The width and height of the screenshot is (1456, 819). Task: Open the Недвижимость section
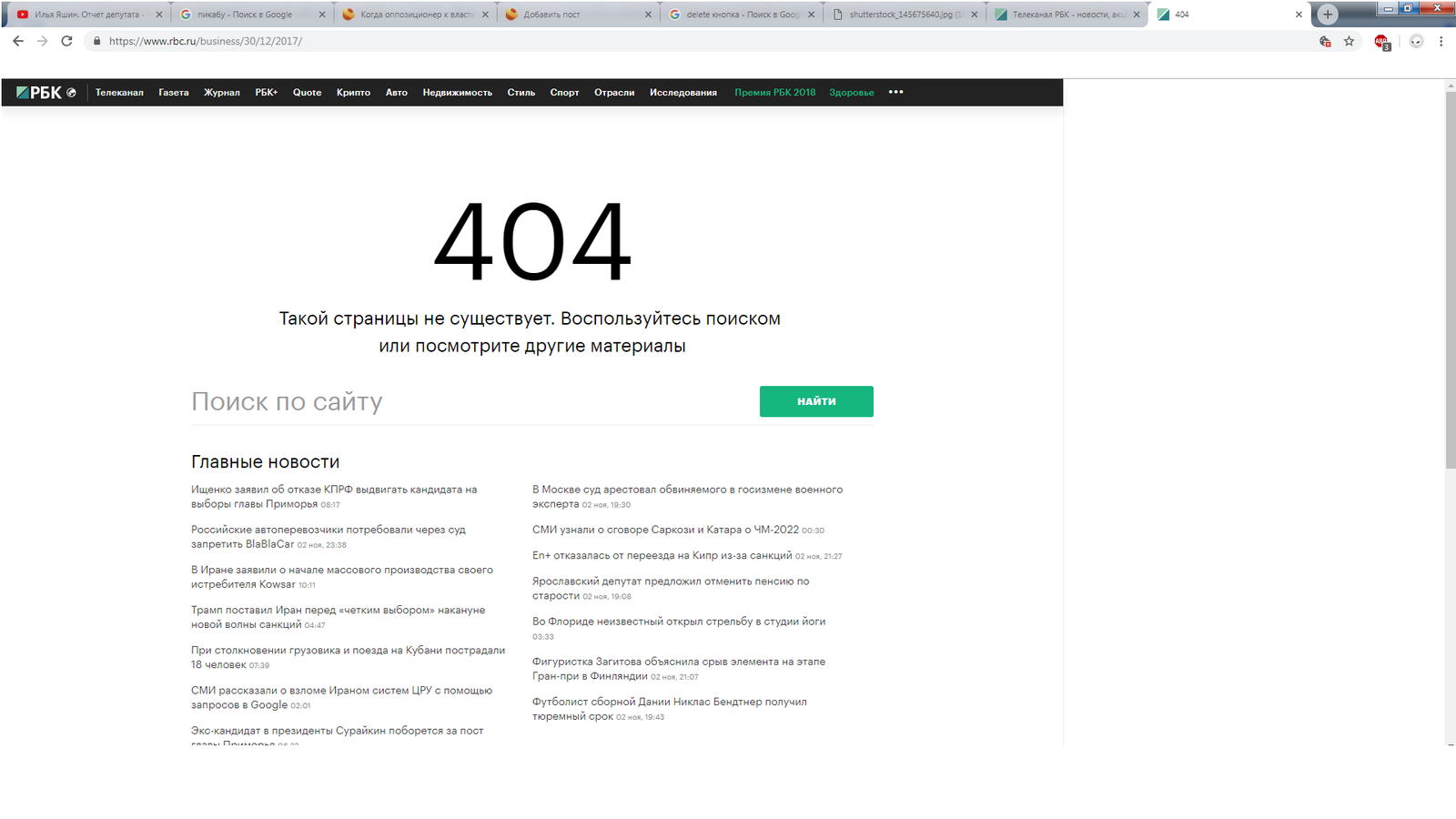coord(458,93)
